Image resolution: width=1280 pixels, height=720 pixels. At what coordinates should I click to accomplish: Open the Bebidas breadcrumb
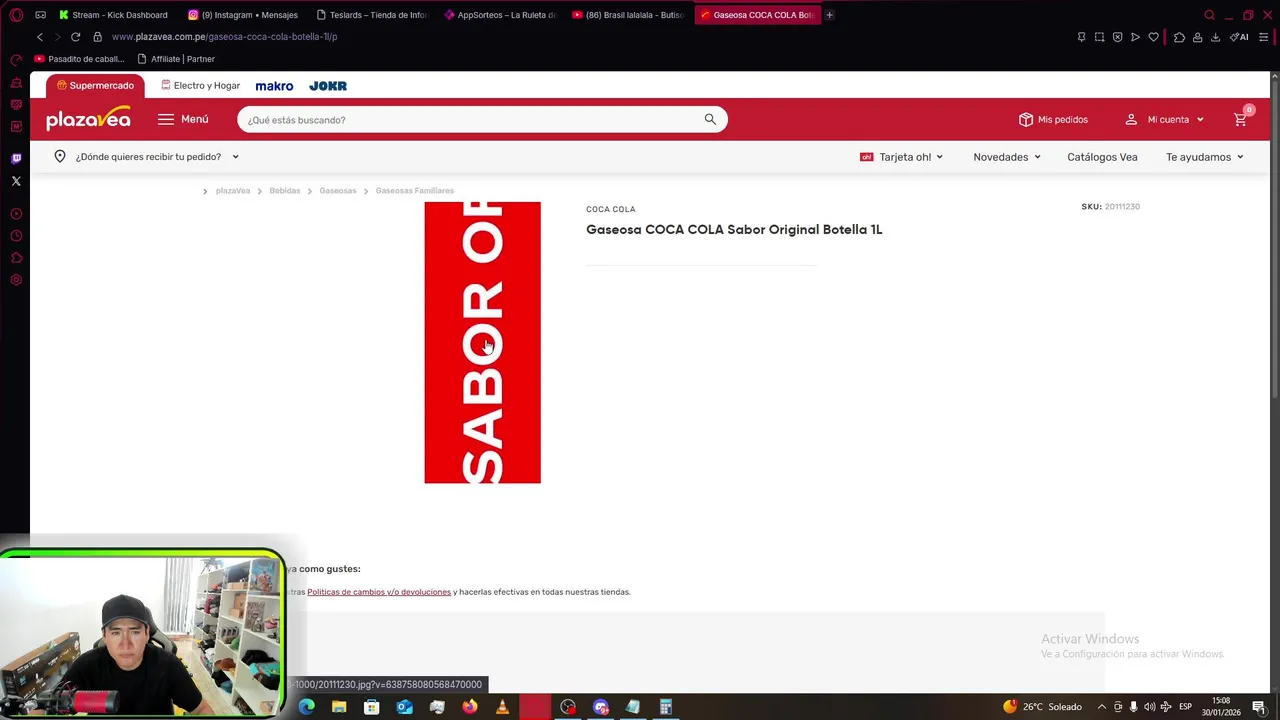(x=285, y=191)
